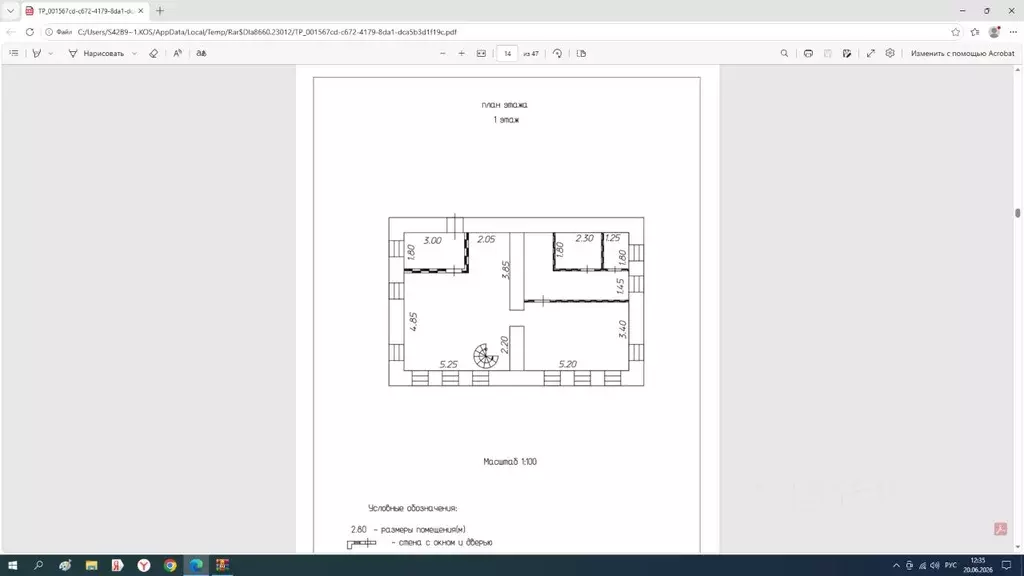Toggle full screen mode

coord(871,54)
